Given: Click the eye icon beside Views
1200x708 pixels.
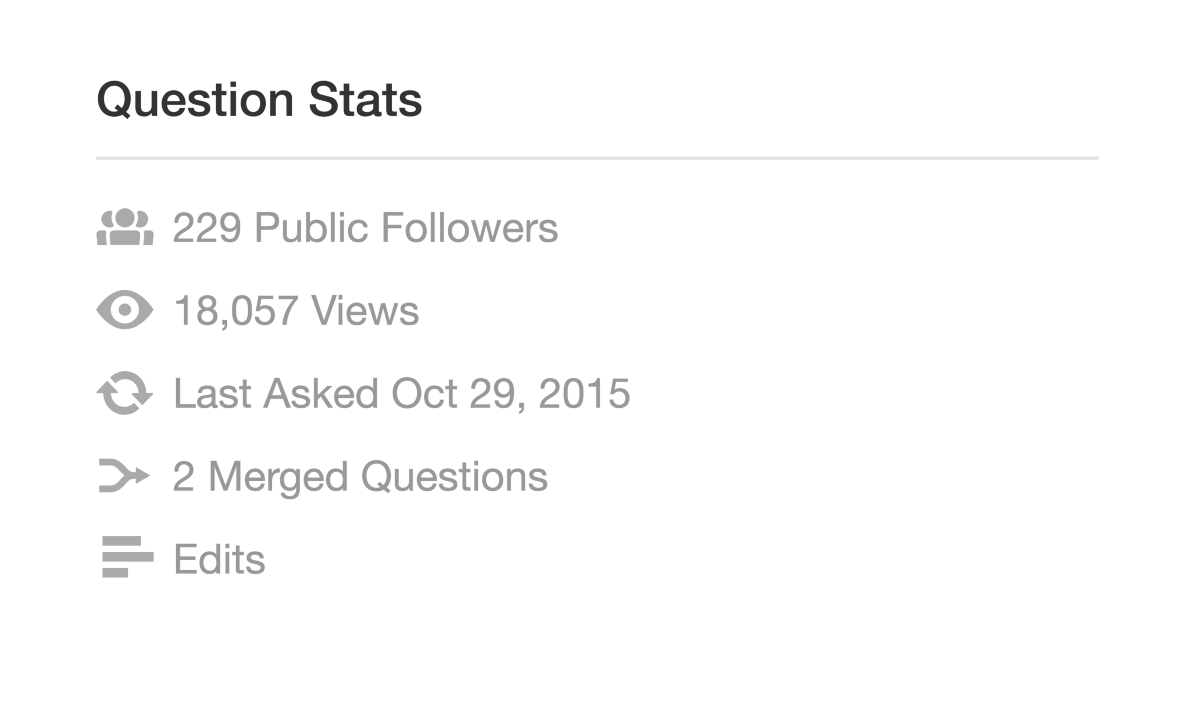Looking at the screenshot, I should tap(125, 311).
